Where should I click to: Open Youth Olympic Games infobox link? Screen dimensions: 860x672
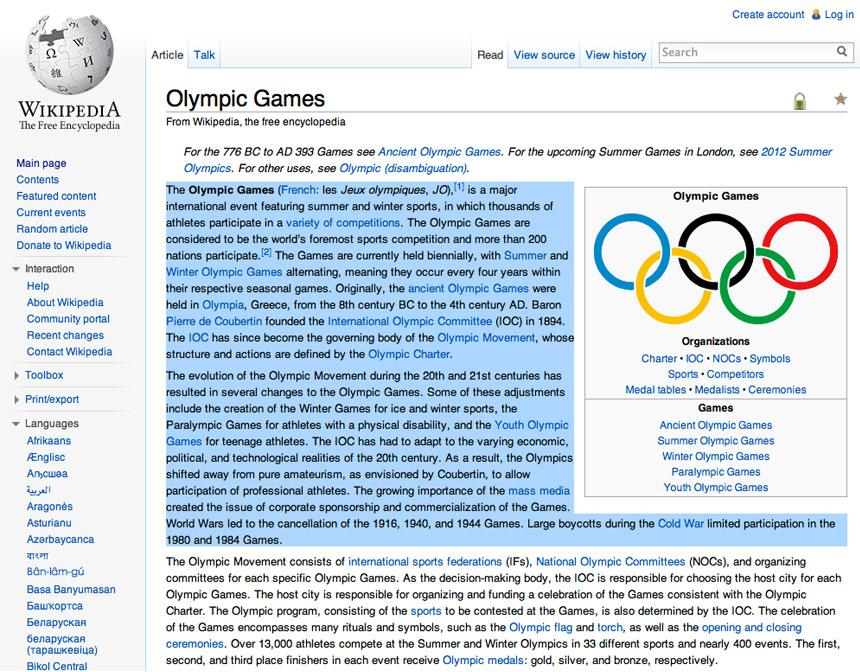pyautogui.click(x=716, y=487)
